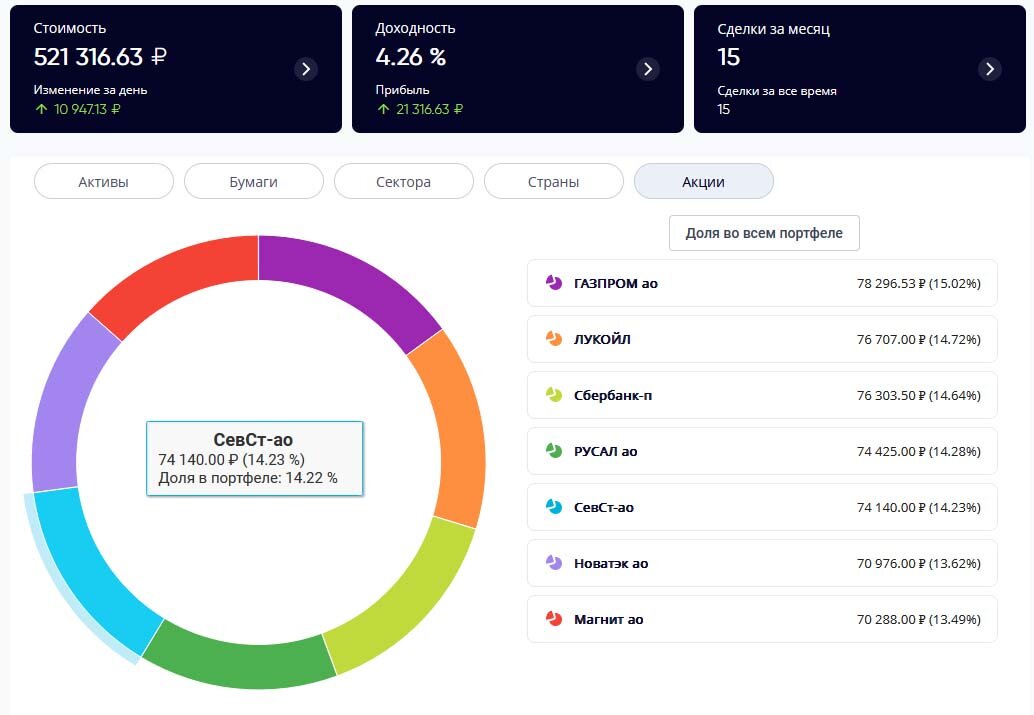Click the Доля во всем портфеле button
This screenshot has width=1034, height=715.
pyautogui.click(x=764, y=233)
